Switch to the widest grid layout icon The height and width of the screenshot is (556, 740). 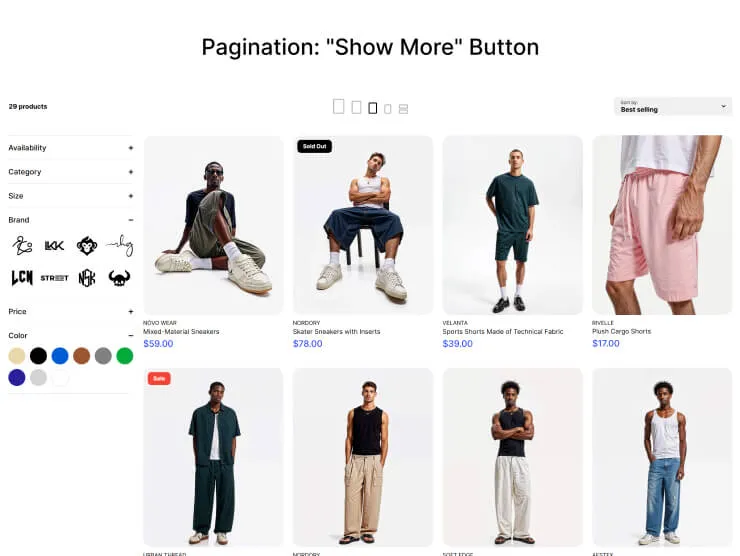tap(338, 107)
